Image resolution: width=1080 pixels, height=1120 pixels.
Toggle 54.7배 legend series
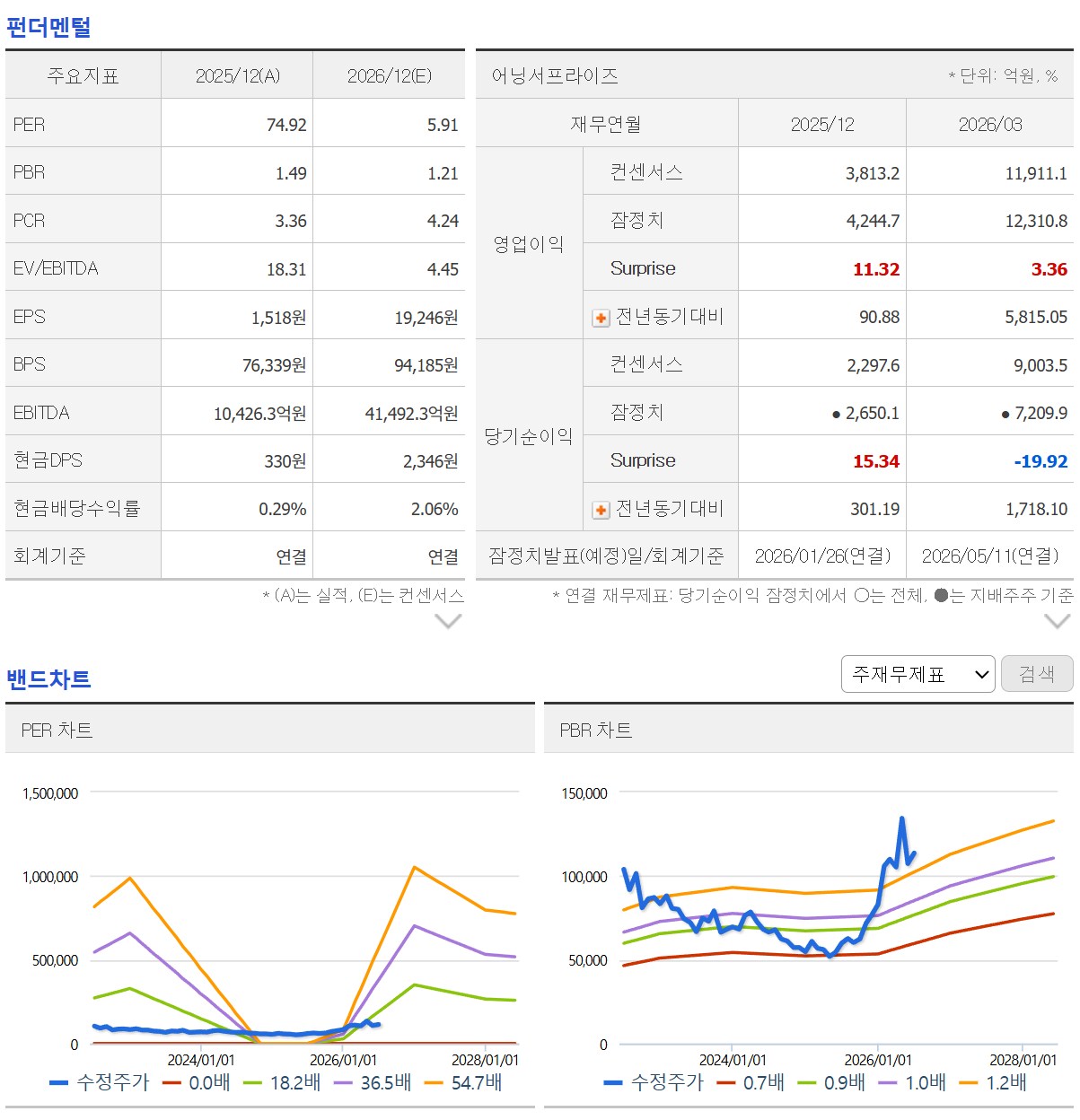463,1082
